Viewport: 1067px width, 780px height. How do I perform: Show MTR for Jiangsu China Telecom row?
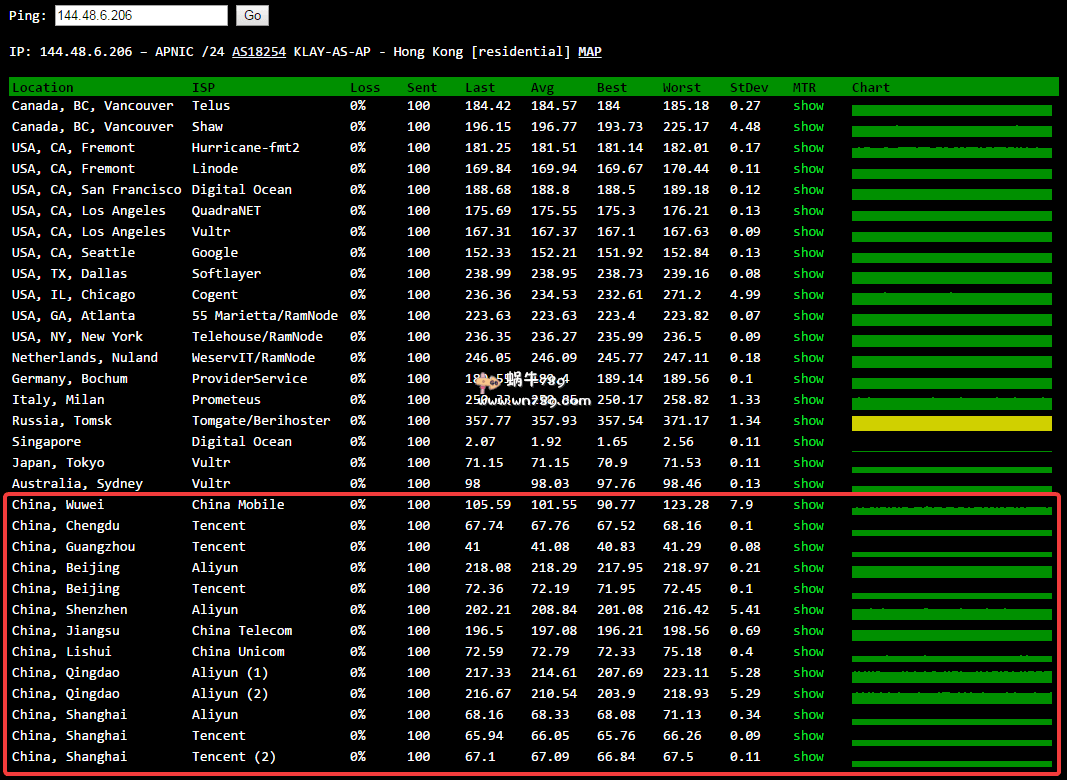[808, 631]
